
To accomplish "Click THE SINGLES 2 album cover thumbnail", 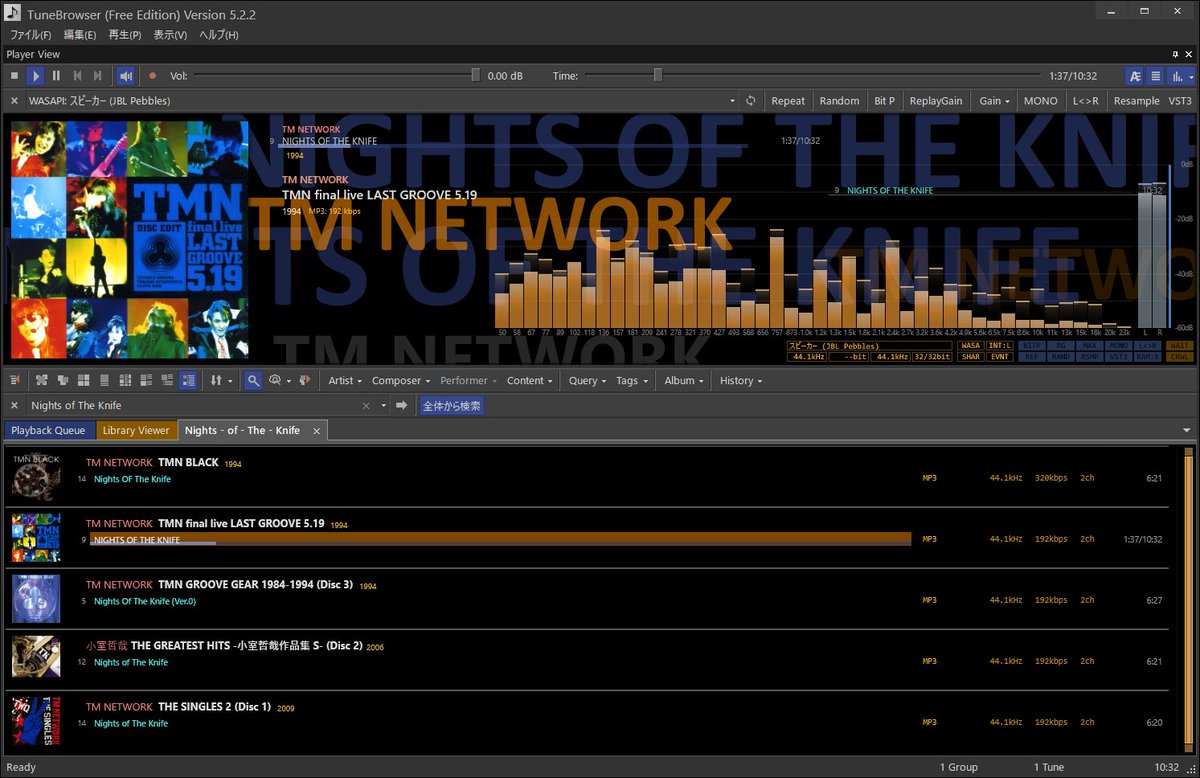I will [36, 720].
